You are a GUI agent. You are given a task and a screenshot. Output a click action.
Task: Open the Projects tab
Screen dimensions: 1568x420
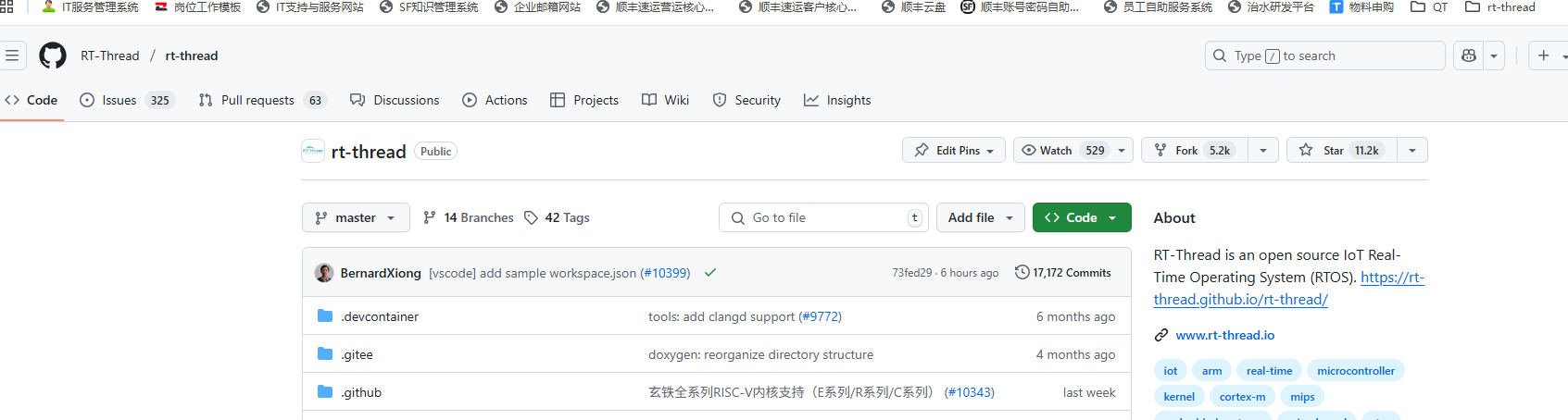tap(584, 100)
